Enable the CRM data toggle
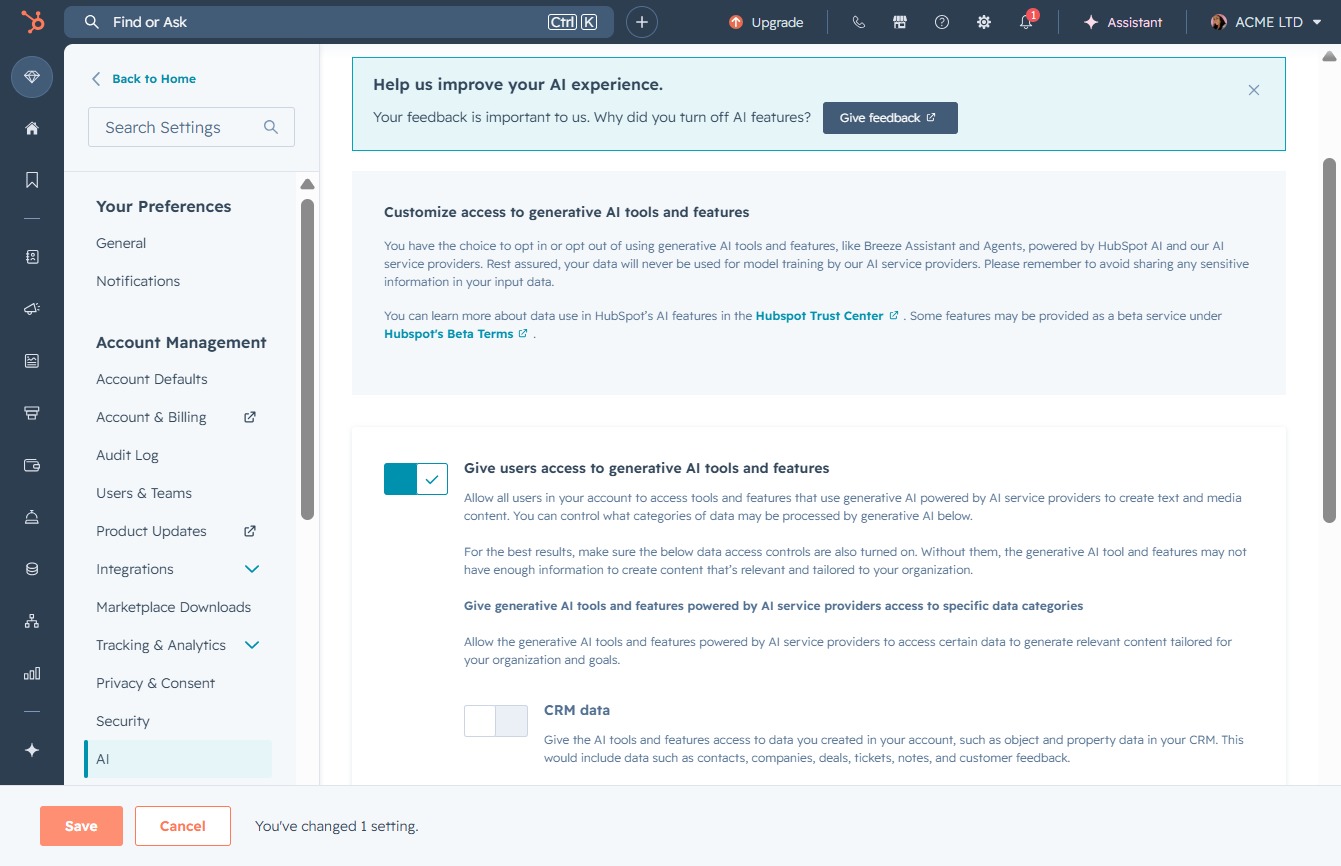The image size is (1341, 866). (496, 721)
